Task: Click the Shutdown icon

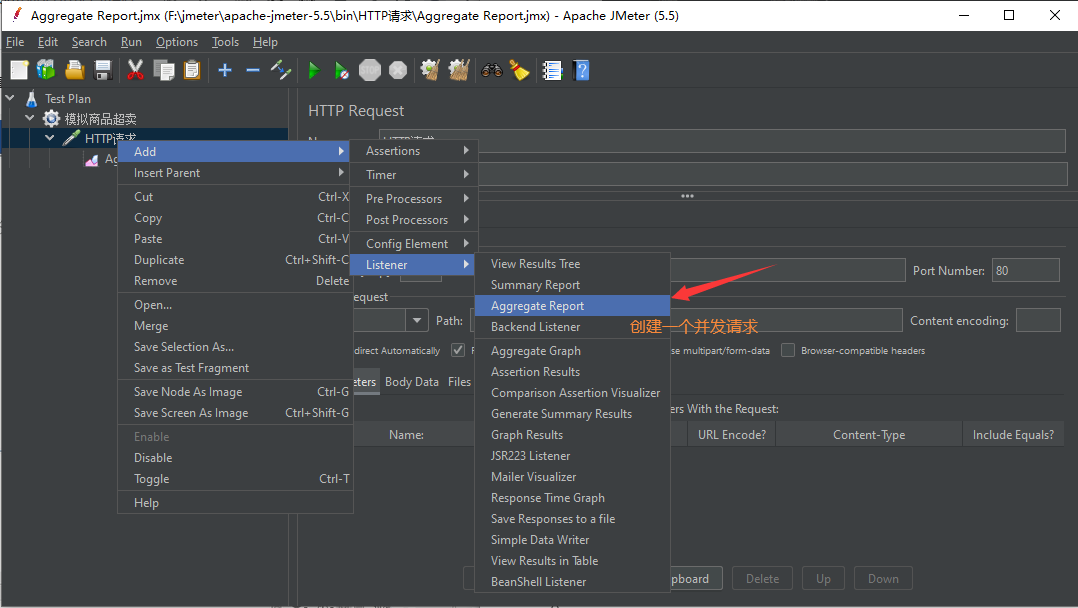Action: pos(398,70)
